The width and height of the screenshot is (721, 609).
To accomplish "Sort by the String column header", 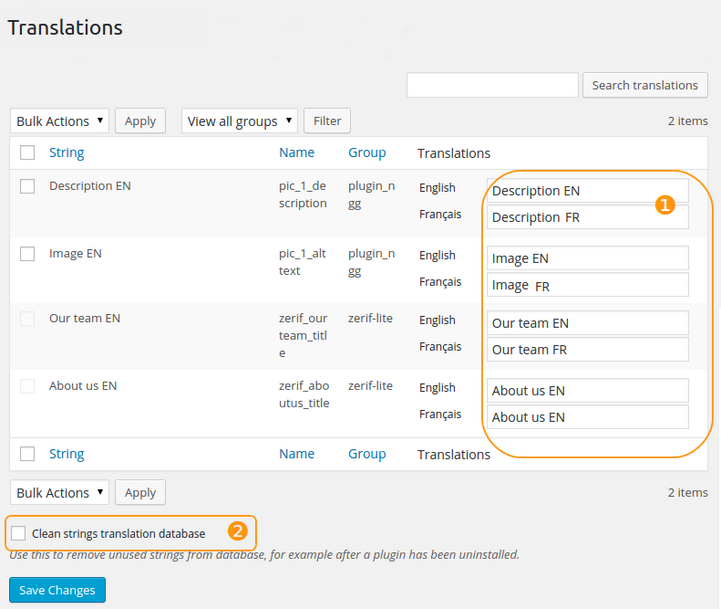I will pos(67,153).
